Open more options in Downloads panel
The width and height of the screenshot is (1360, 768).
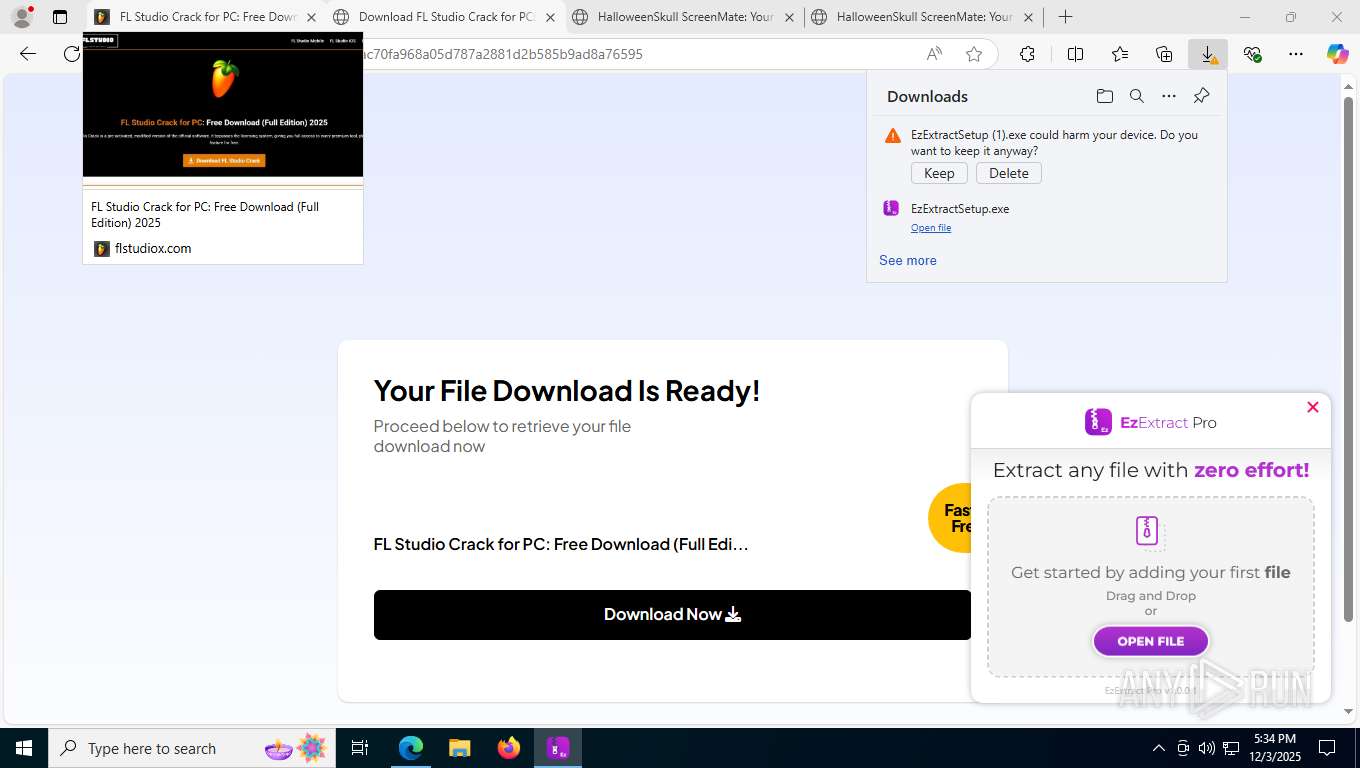[x=1169, y=96]
